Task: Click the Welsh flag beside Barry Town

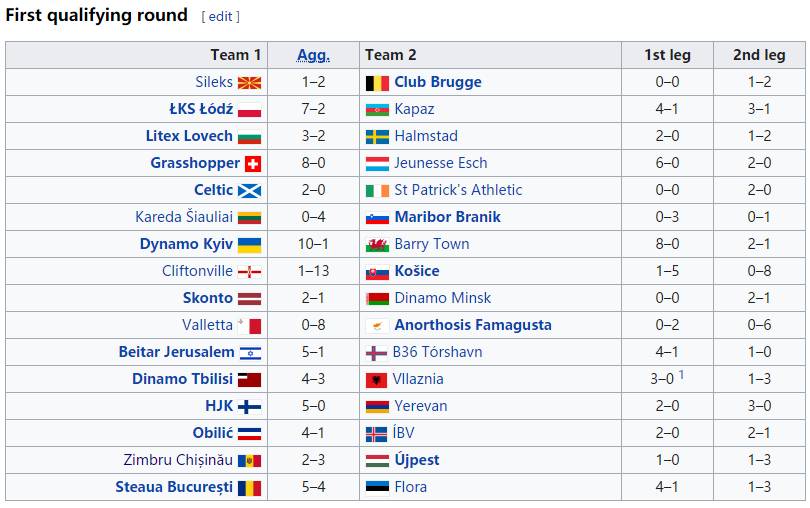Action: click(377, 245)
